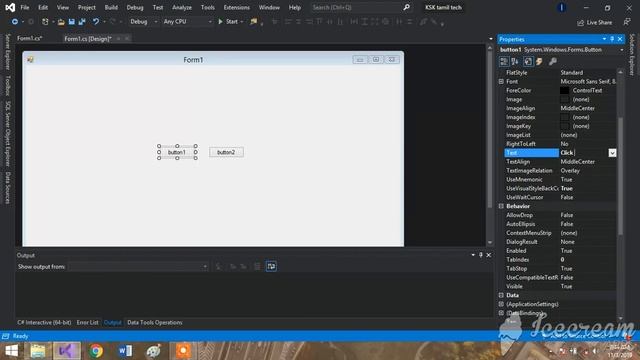Select button2 on the form designer

227,152
